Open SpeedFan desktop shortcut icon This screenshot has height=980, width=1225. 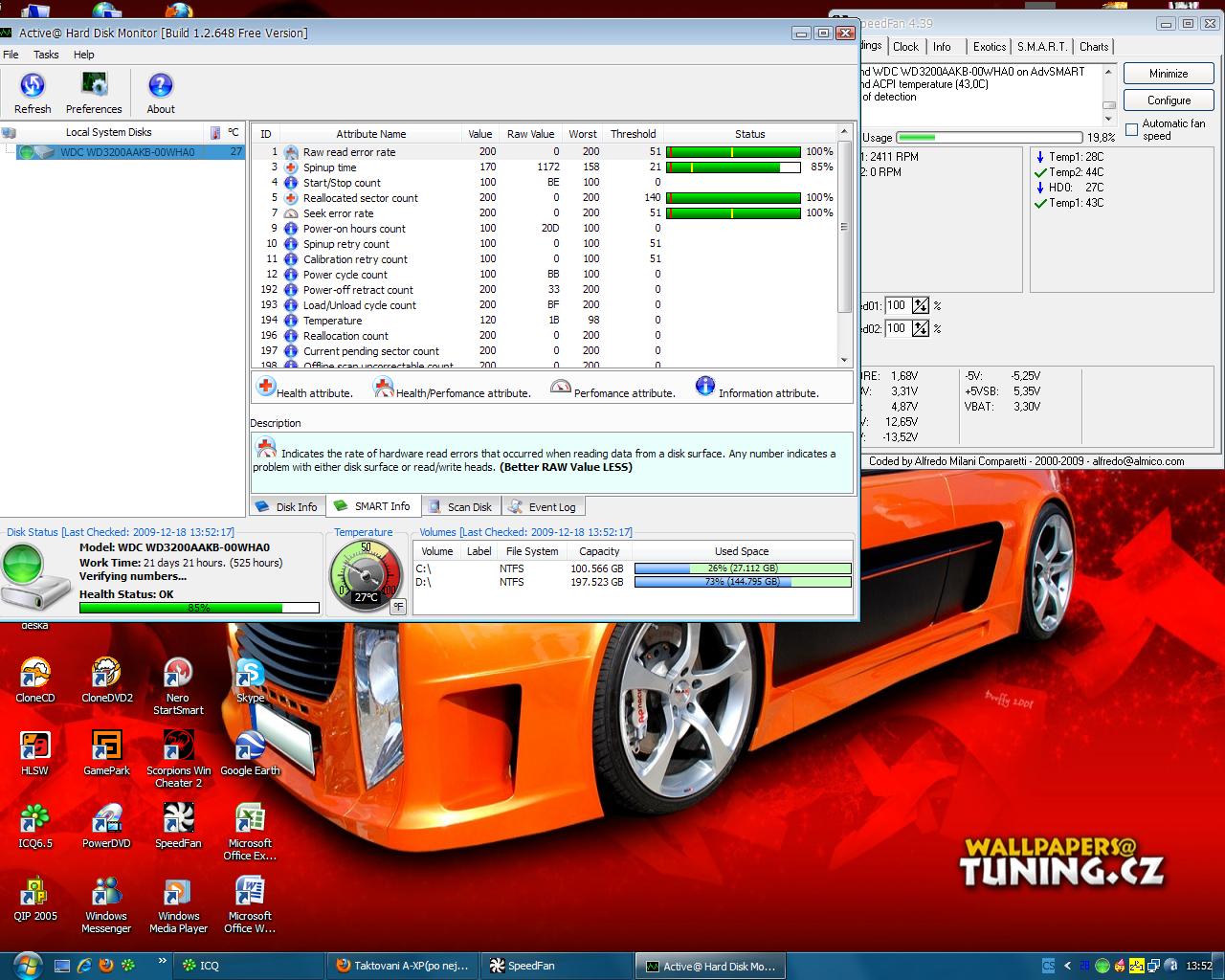[178, 819]
